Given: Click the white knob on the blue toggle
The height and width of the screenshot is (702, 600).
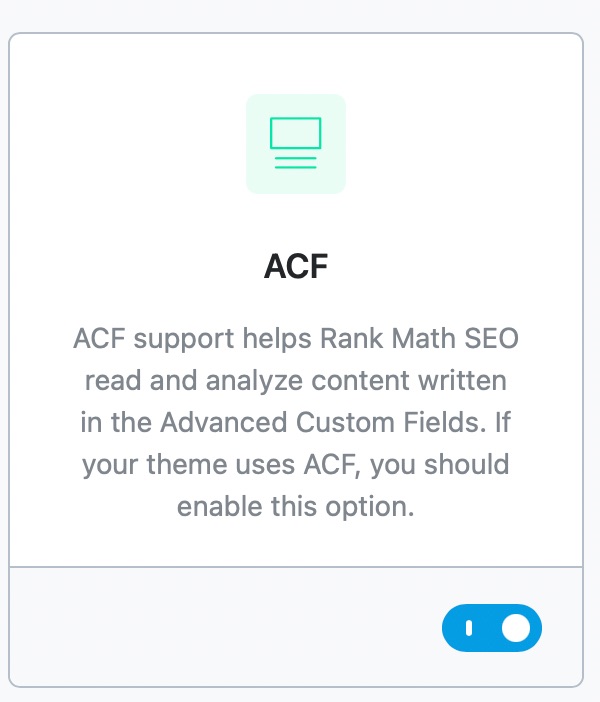Looking at the screenshot, I should click(516, 628).
